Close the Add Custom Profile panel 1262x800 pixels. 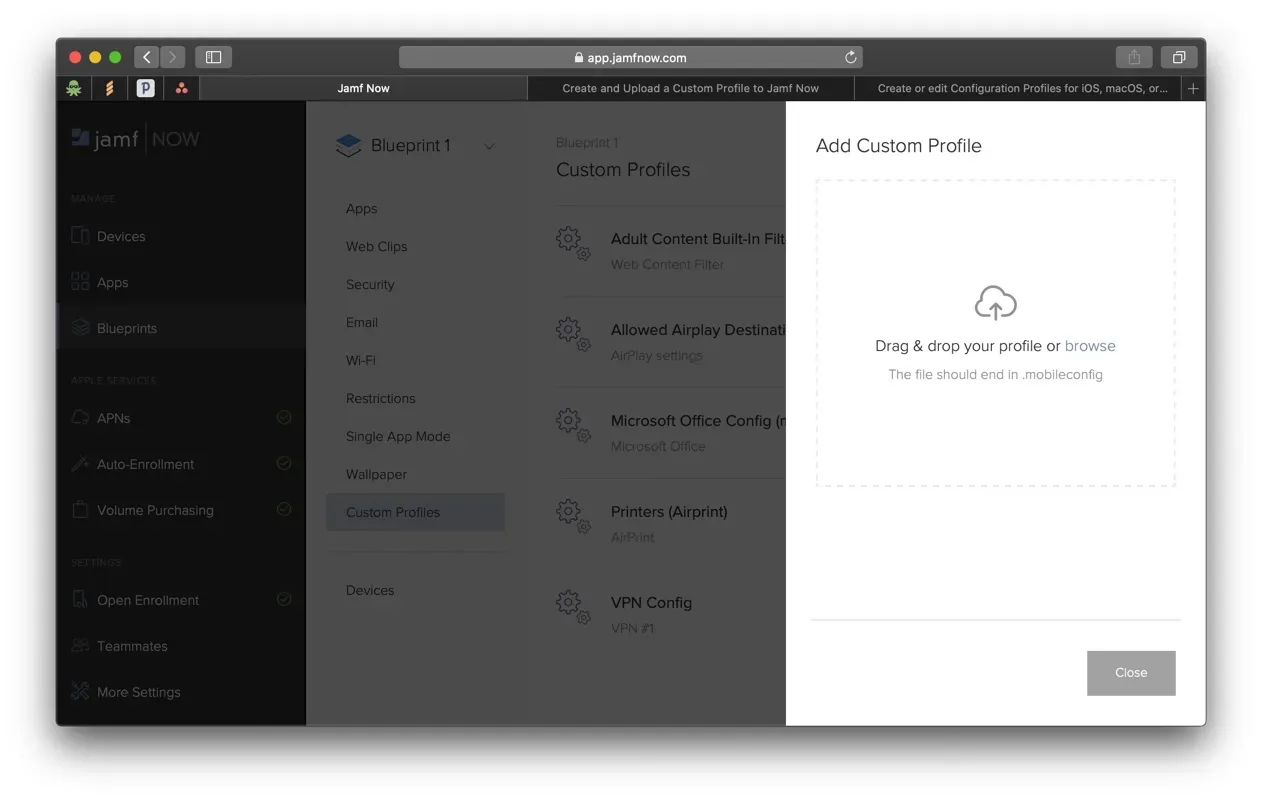tap(1131, 672)
